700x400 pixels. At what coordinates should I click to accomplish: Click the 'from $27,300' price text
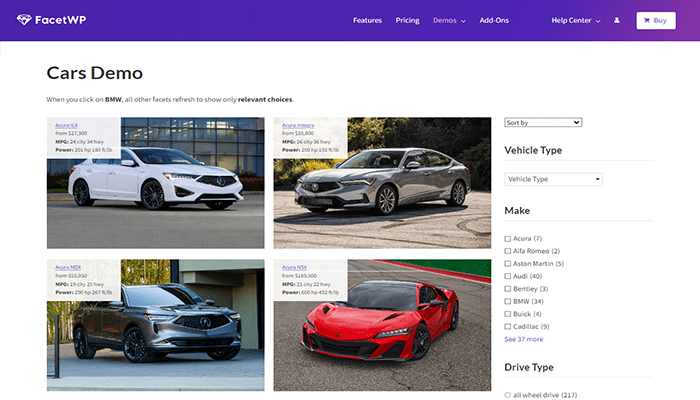click(71, 133)
